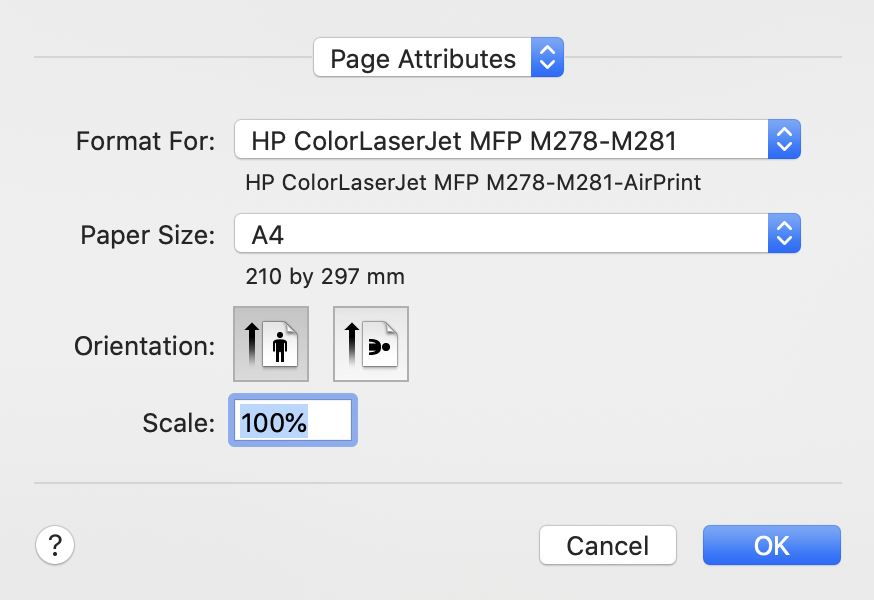
Task: Click the M278-M281-AirPrint printer description text
Action: 473,182
